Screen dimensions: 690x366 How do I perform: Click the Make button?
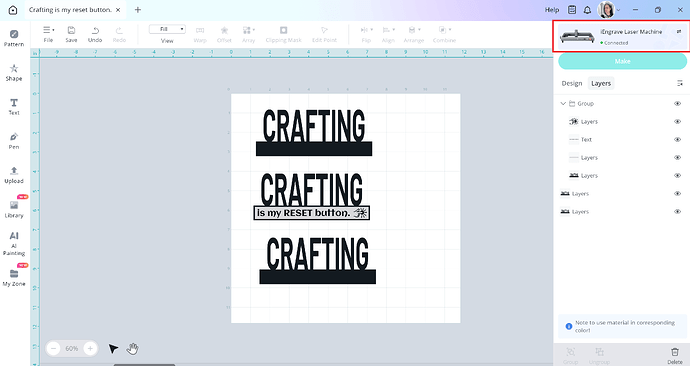click(x=622, y=61)
